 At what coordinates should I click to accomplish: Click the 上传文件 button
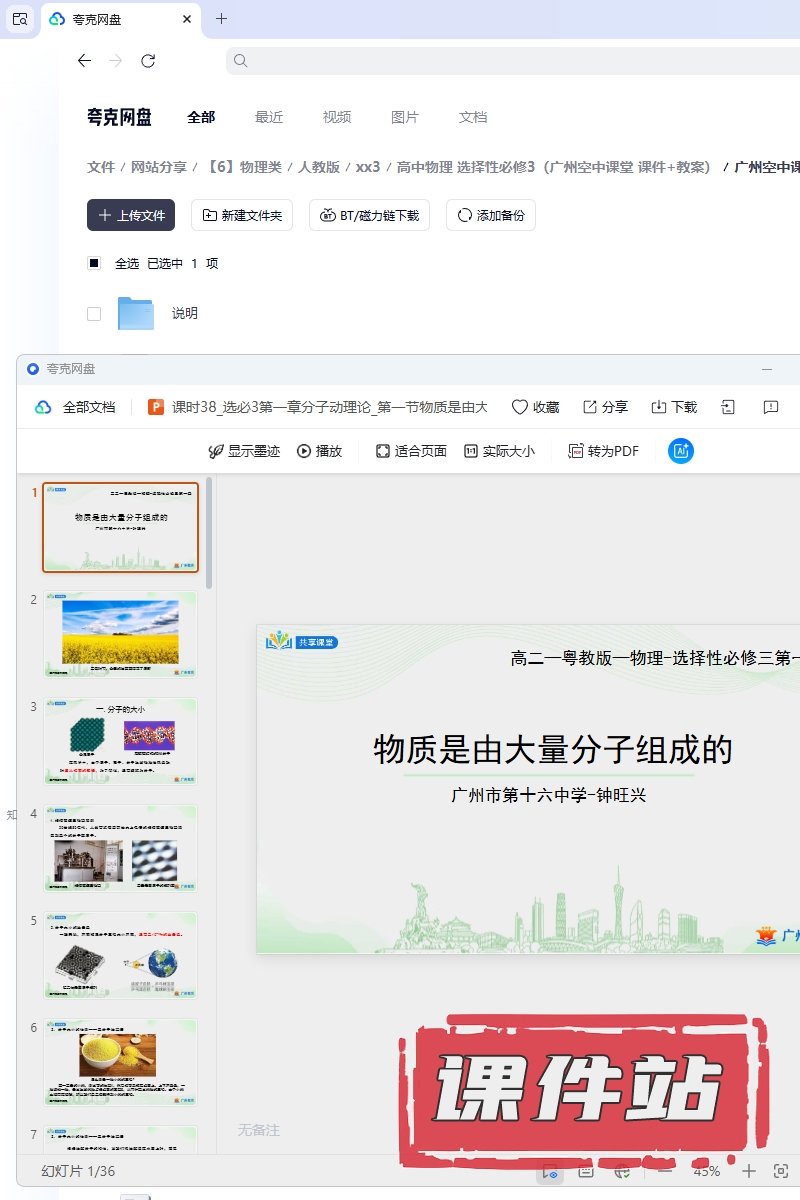(131, 215)
